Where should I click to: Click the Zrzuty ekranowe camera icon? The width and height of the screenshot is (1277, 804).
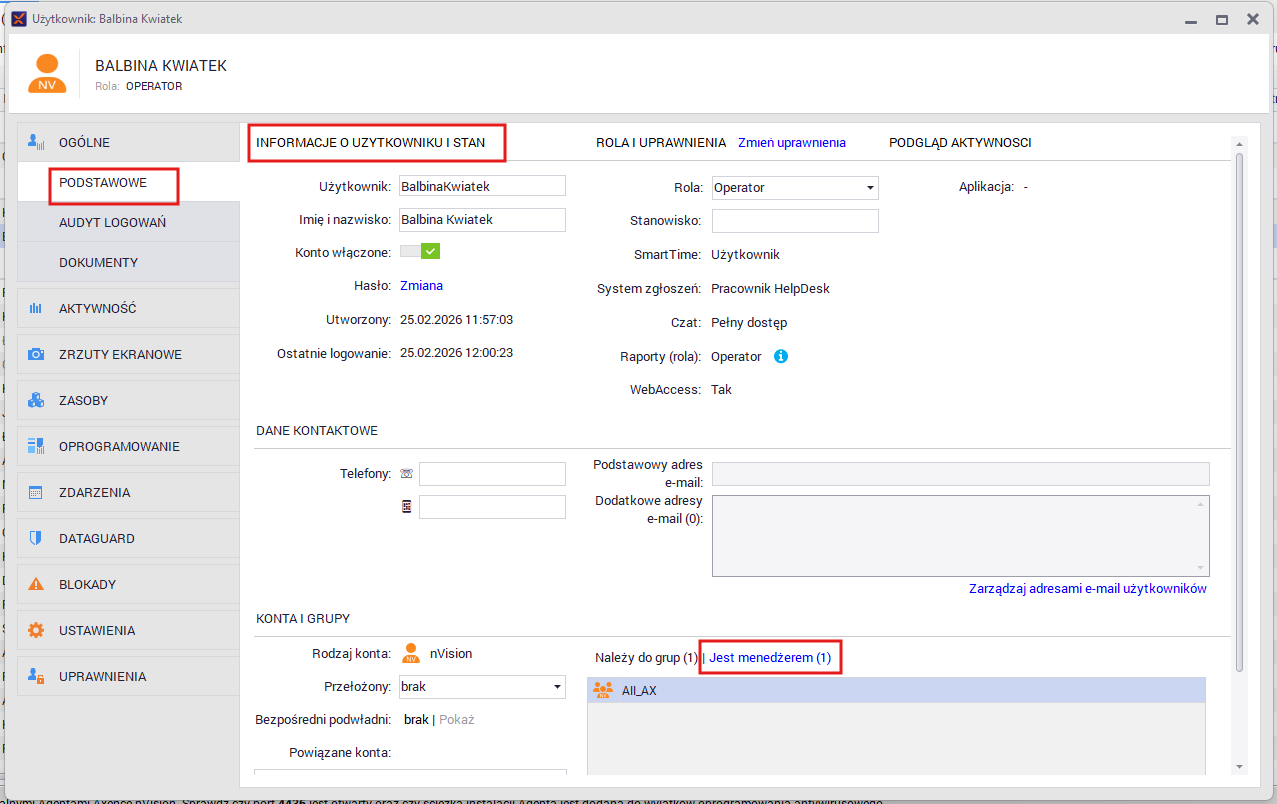click(x=36, y=355)
